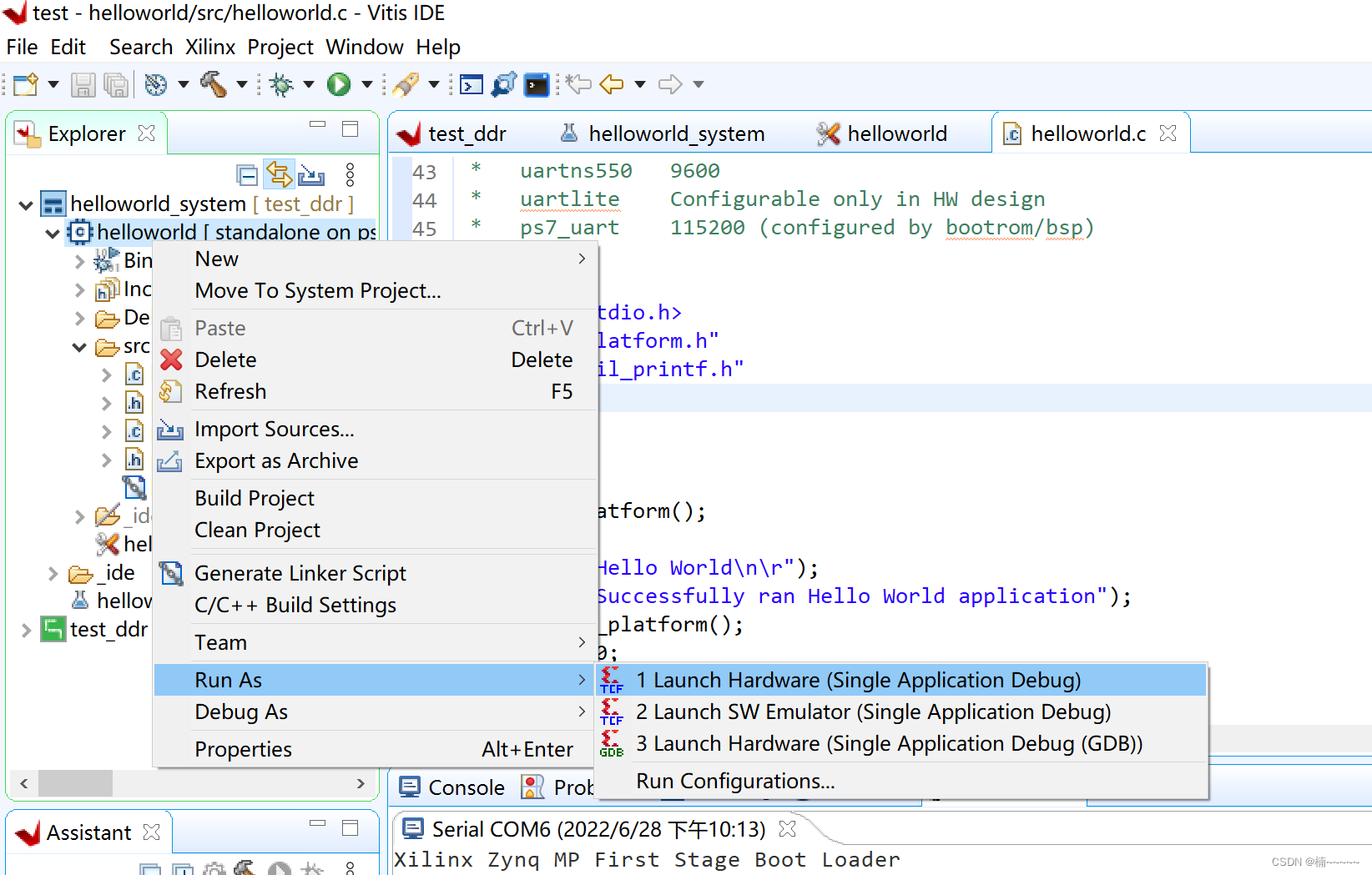Screen dimensions: 1372x875
Task: Open the New submenu
Action: tap(376, 259)
